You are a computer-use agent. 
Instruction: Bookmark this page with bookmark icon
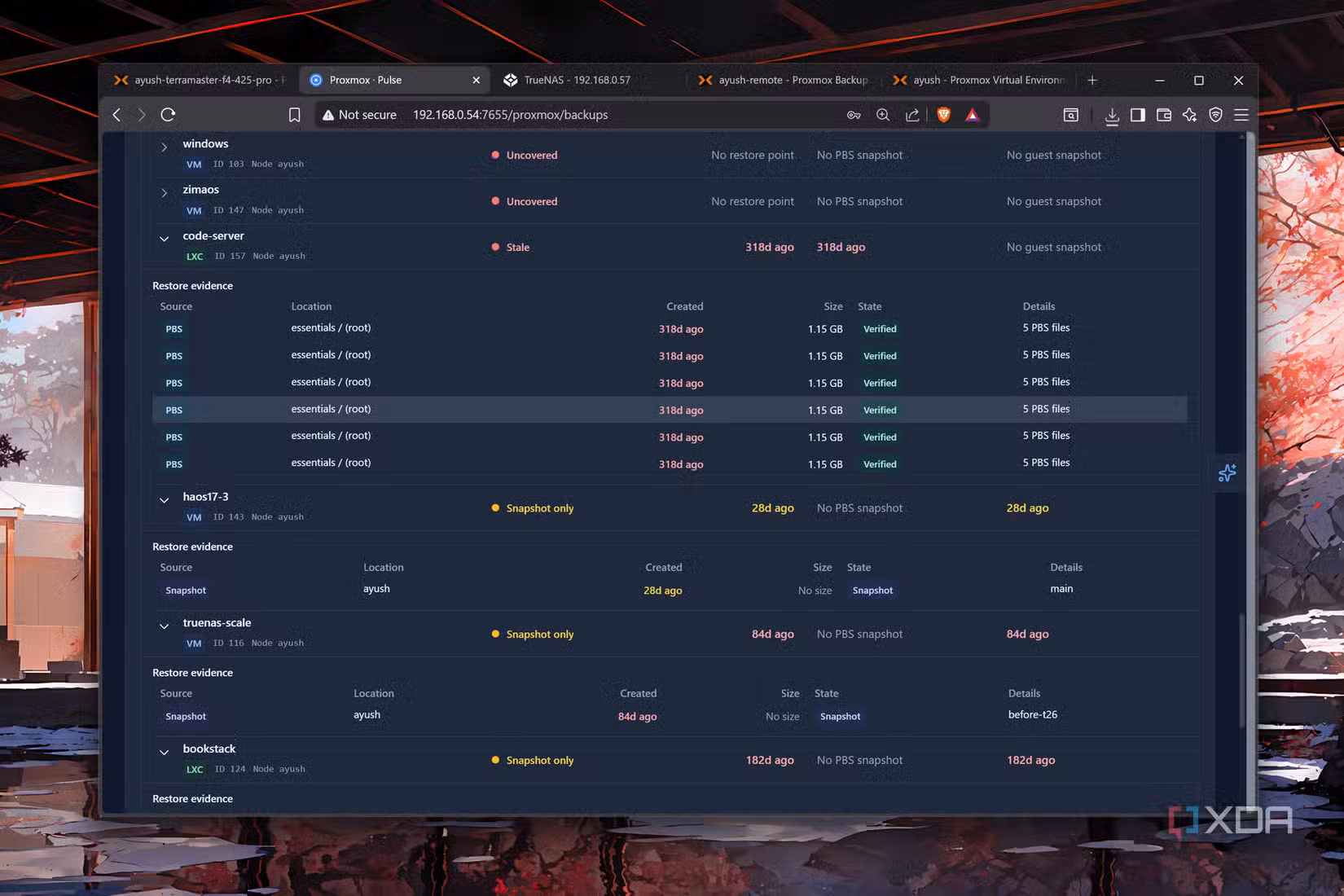(295, 115)
